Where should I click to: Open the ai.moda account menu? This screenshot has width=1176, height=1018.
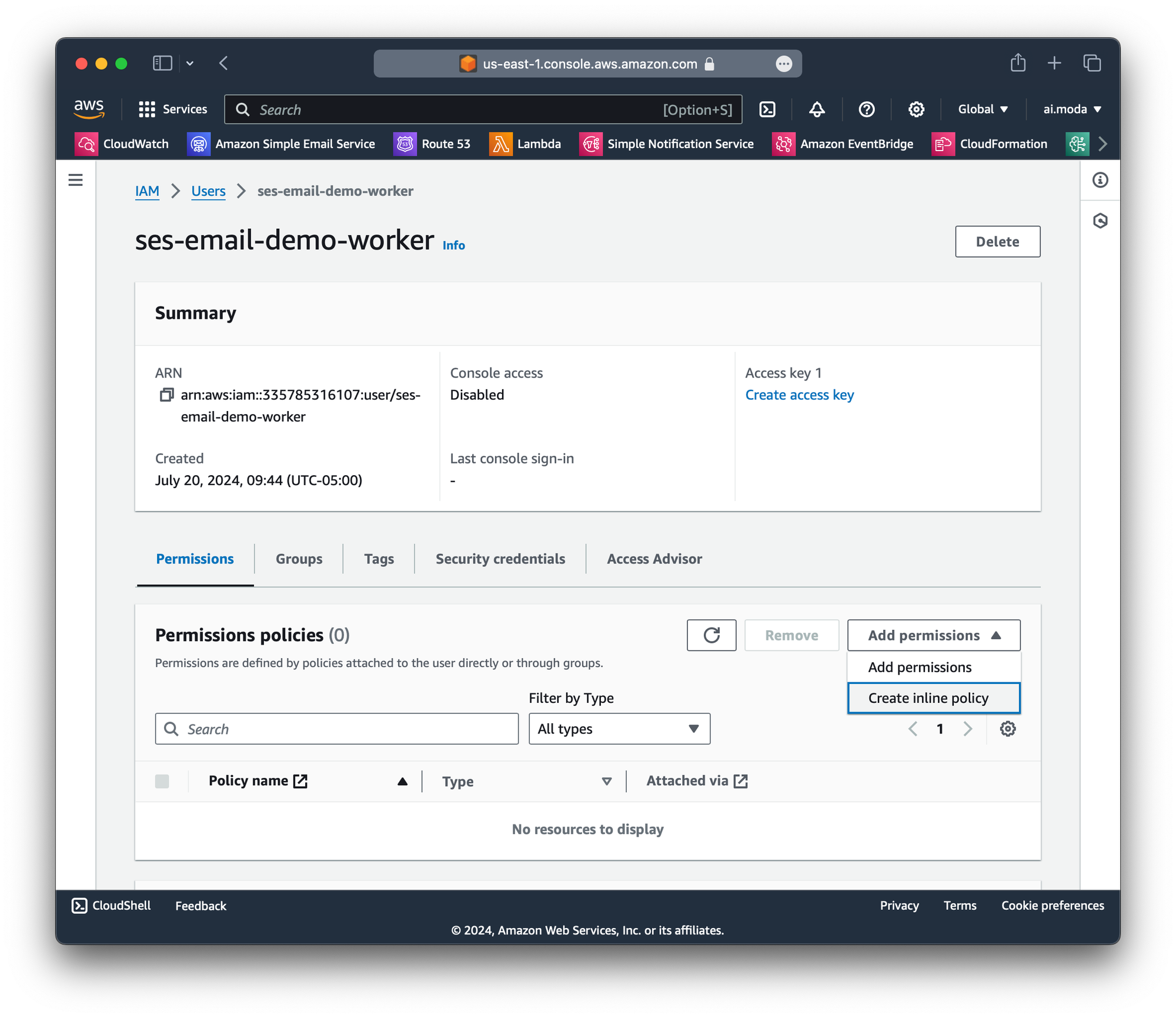coord(1071,109)
